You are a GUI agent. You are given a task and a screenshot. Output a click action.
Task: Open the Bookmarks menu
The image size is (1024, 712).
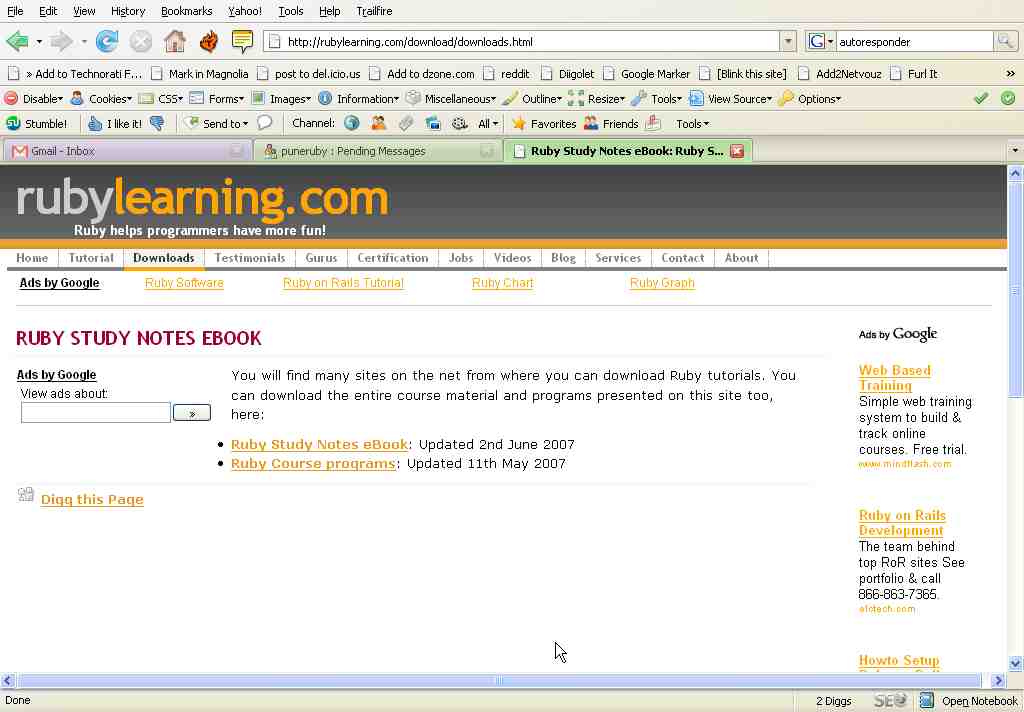(x=186, y=11)
